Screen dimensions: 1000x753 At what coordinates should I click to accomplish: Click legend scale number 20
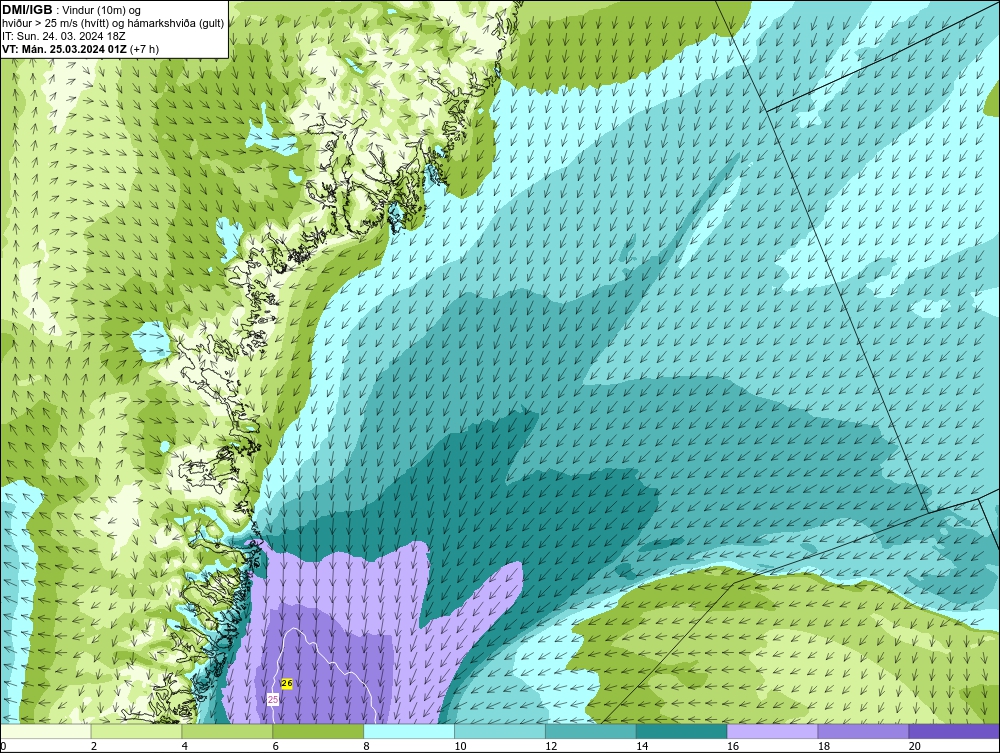pos(915,746)
